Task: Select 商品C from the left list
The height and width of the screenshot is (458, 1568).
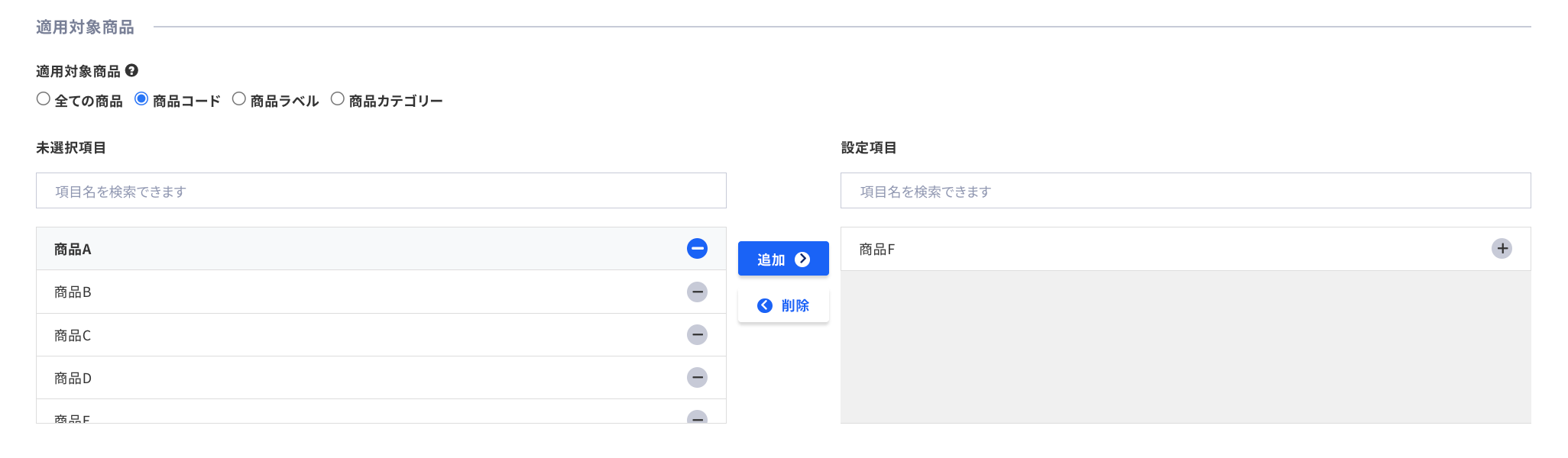Action: pyautogui.click(x=306, y=334)
